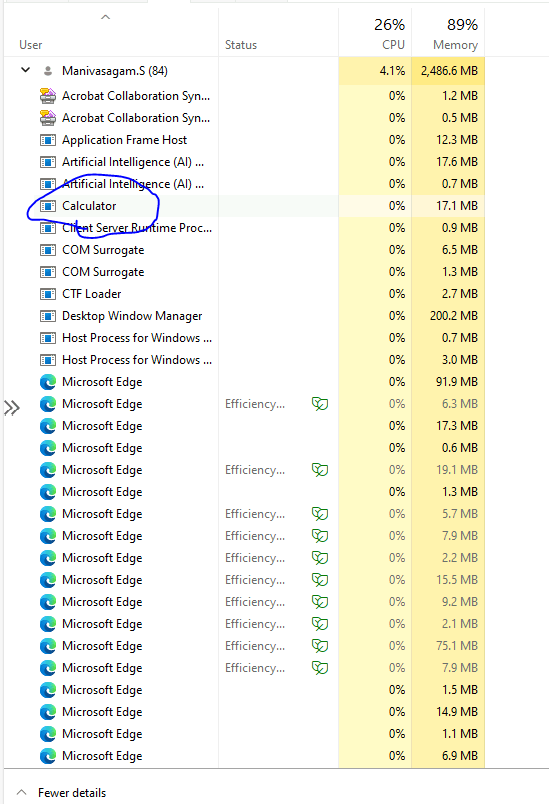This screenshot has width=549, height=804.
Task: Click the Artificial Intelligence icon in the 17.6 MB row
Action: (x=48, y=162)
